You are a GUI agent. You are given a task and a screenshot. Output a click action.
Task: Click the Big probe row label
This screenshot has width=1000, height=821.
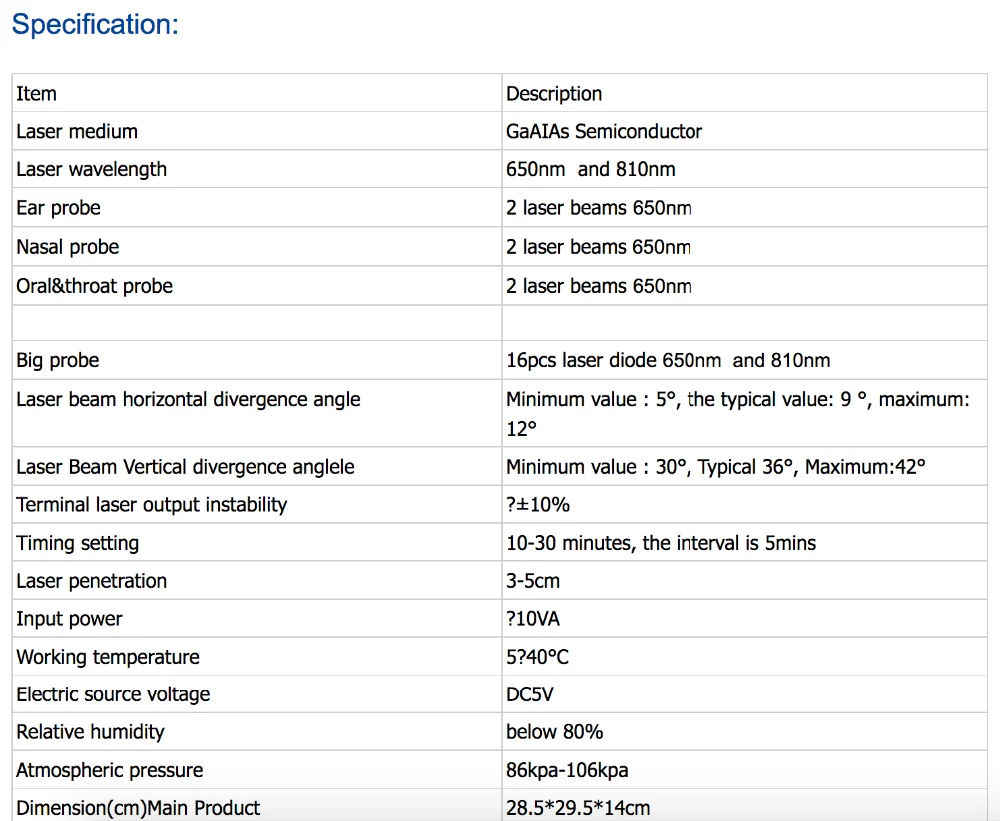click(x=58, y=361)
